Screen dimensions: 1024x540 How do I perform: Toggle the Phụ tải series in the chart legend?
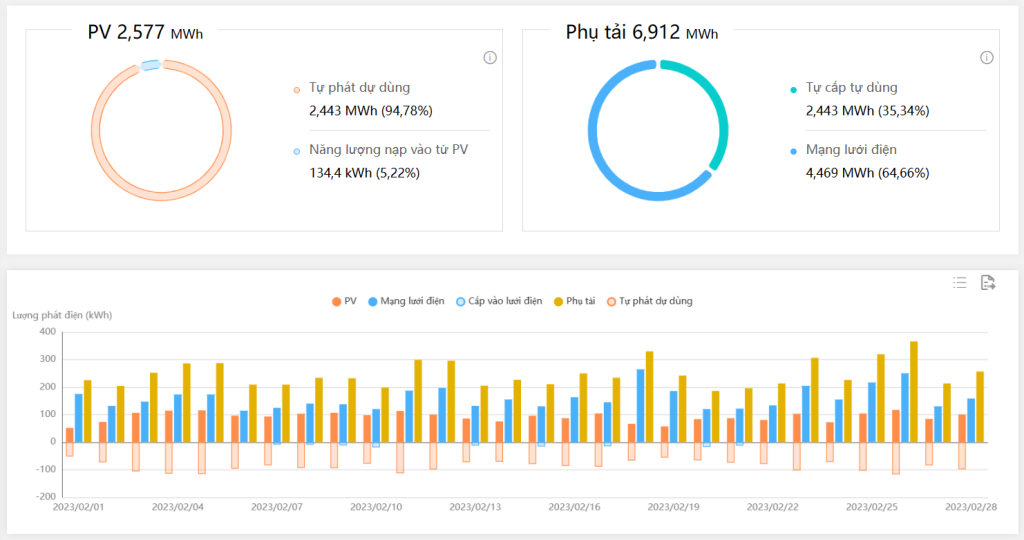coord(575,301)
